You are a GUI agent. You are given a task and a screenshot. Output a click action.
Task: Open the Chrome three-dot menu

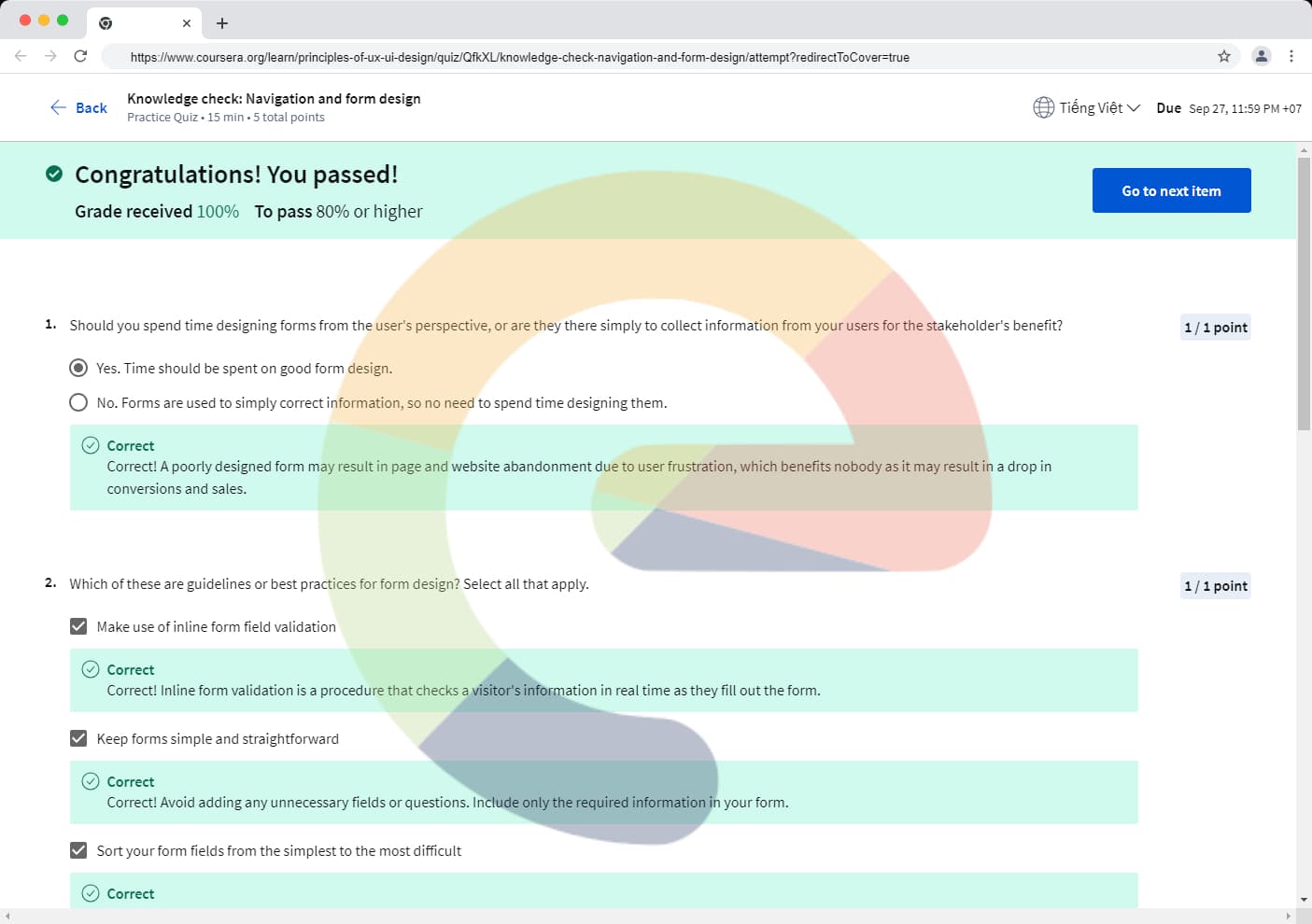1291,56
